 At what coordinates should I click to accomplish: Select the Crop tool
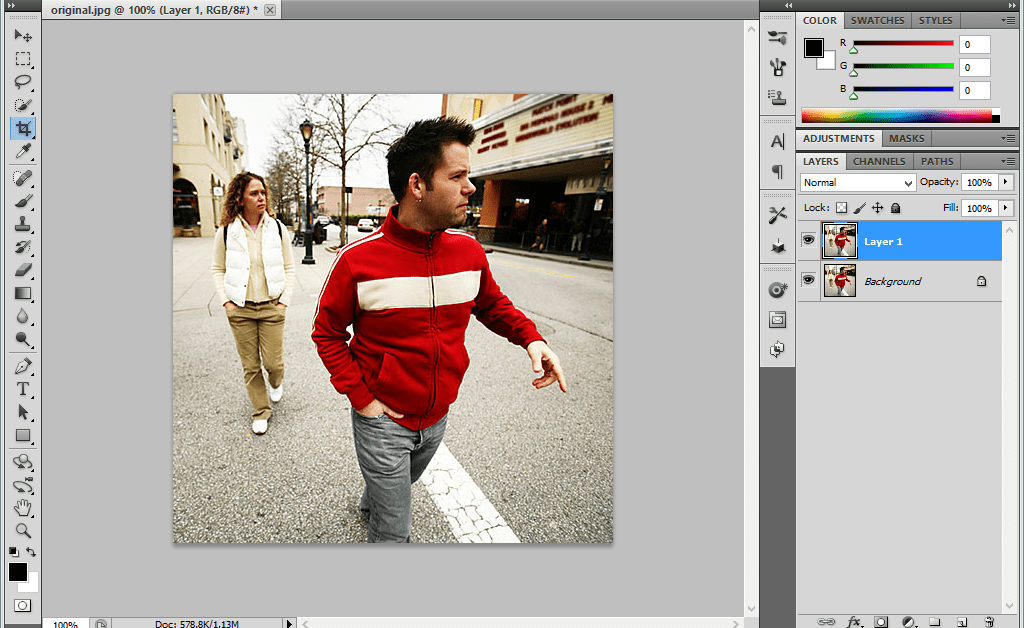tap(23, 128)
